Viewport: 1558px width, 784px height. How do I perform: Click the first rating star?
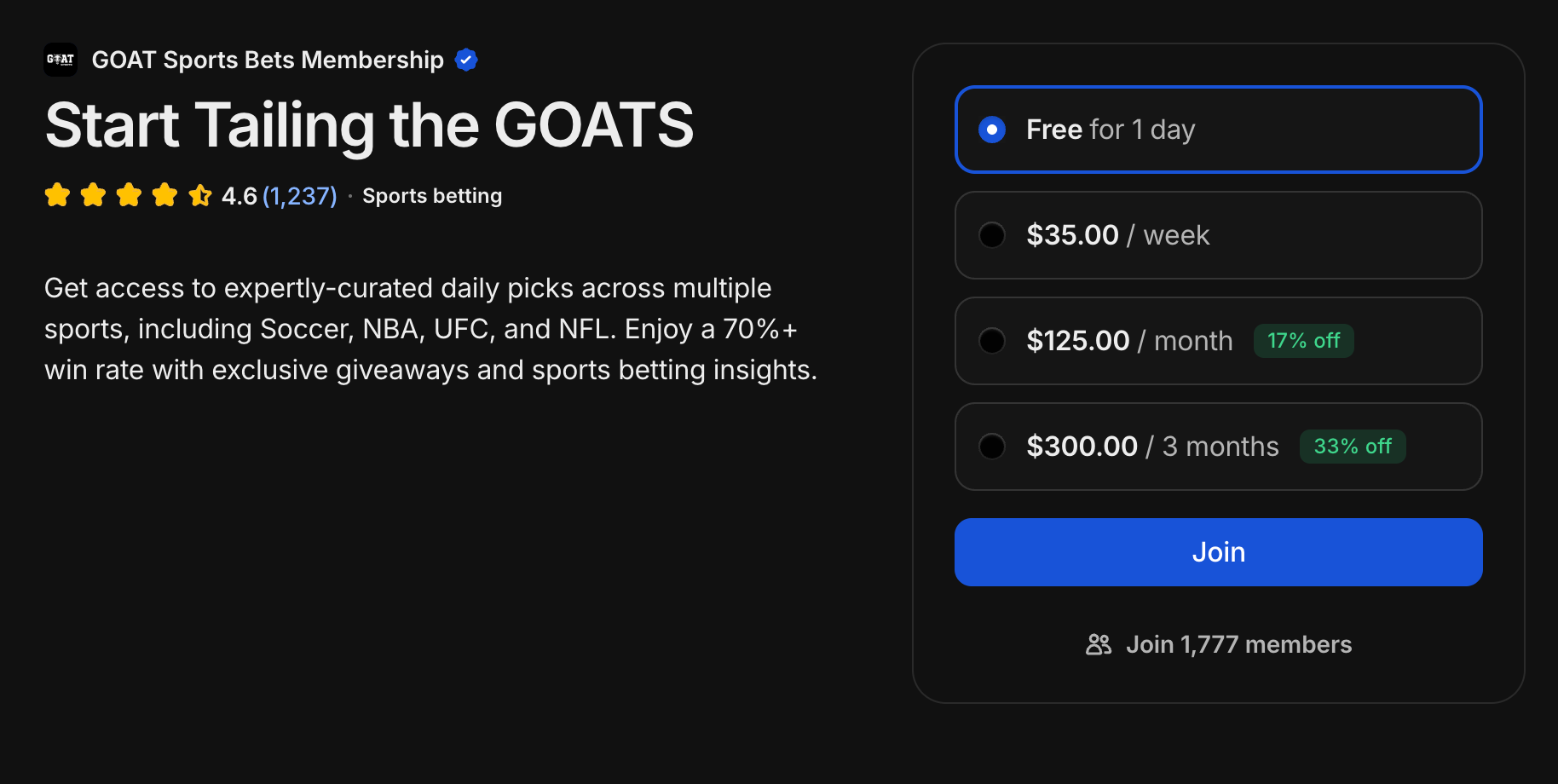57,195
